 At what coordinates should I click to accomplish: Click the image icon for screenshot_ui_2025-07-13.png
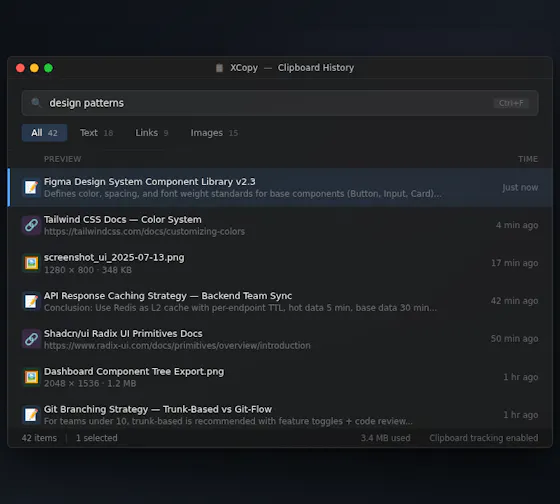coord(31,263)
